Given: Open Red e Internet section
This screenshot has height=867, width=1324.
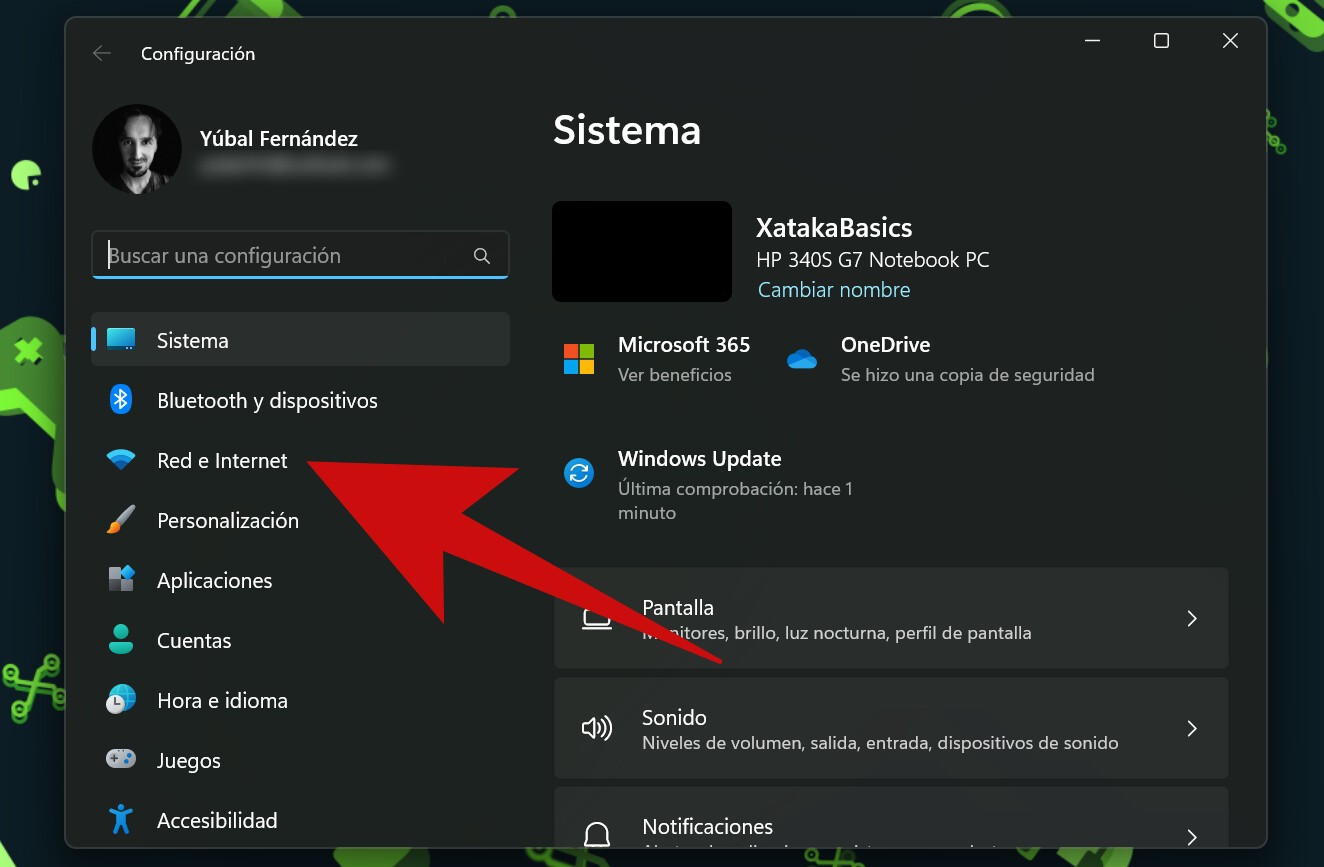Looking at the screenshot, I should [x=300, y=460].
